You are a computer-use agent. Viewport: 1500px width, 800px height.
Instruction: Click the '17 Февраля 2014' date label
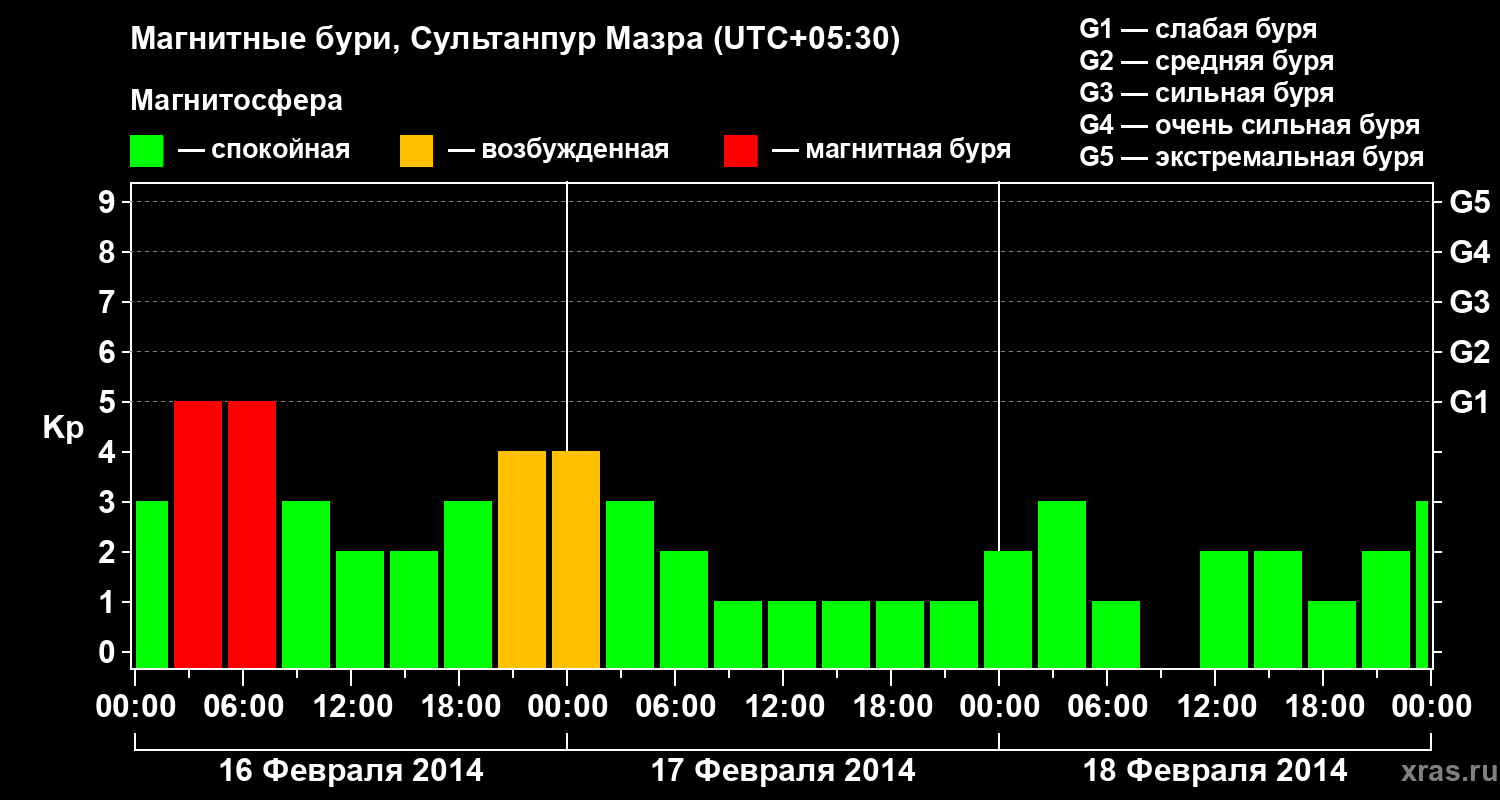(783, 771)
